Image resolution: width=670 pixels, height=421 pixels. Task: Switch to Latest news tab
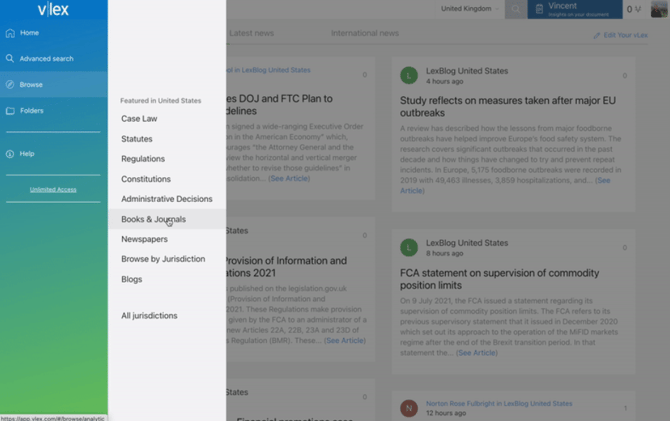251,33
